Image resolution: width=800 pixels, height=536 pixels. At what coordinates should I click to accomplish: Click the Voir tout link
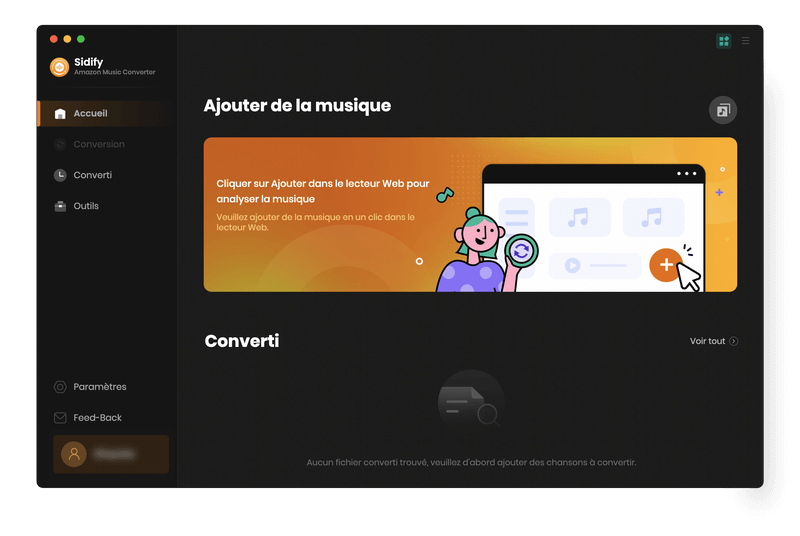[707, 341]
